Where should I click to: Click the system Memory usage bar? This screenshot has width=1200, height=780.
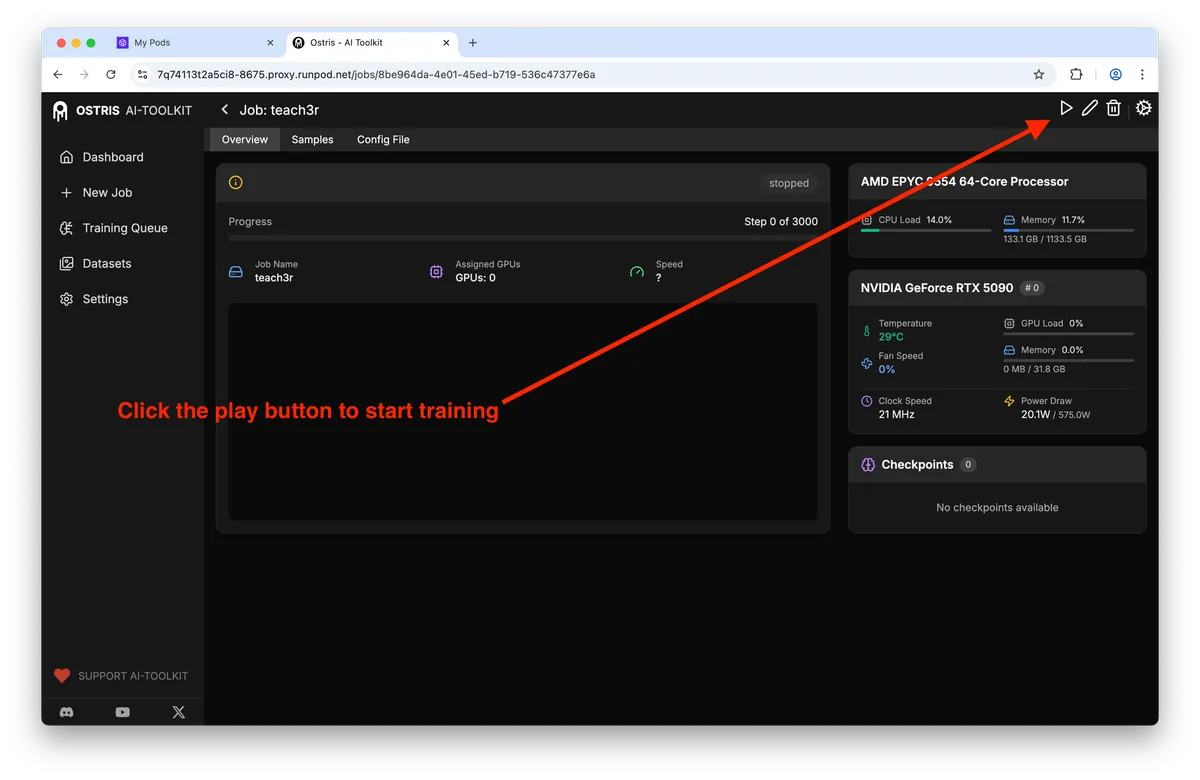(1069, 230)
